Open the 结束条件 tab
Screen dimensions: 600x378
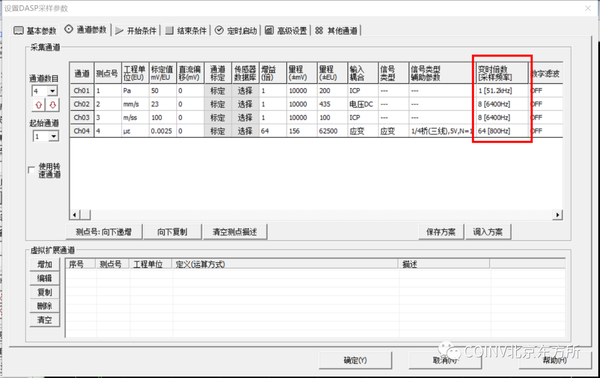coord(186,31)
